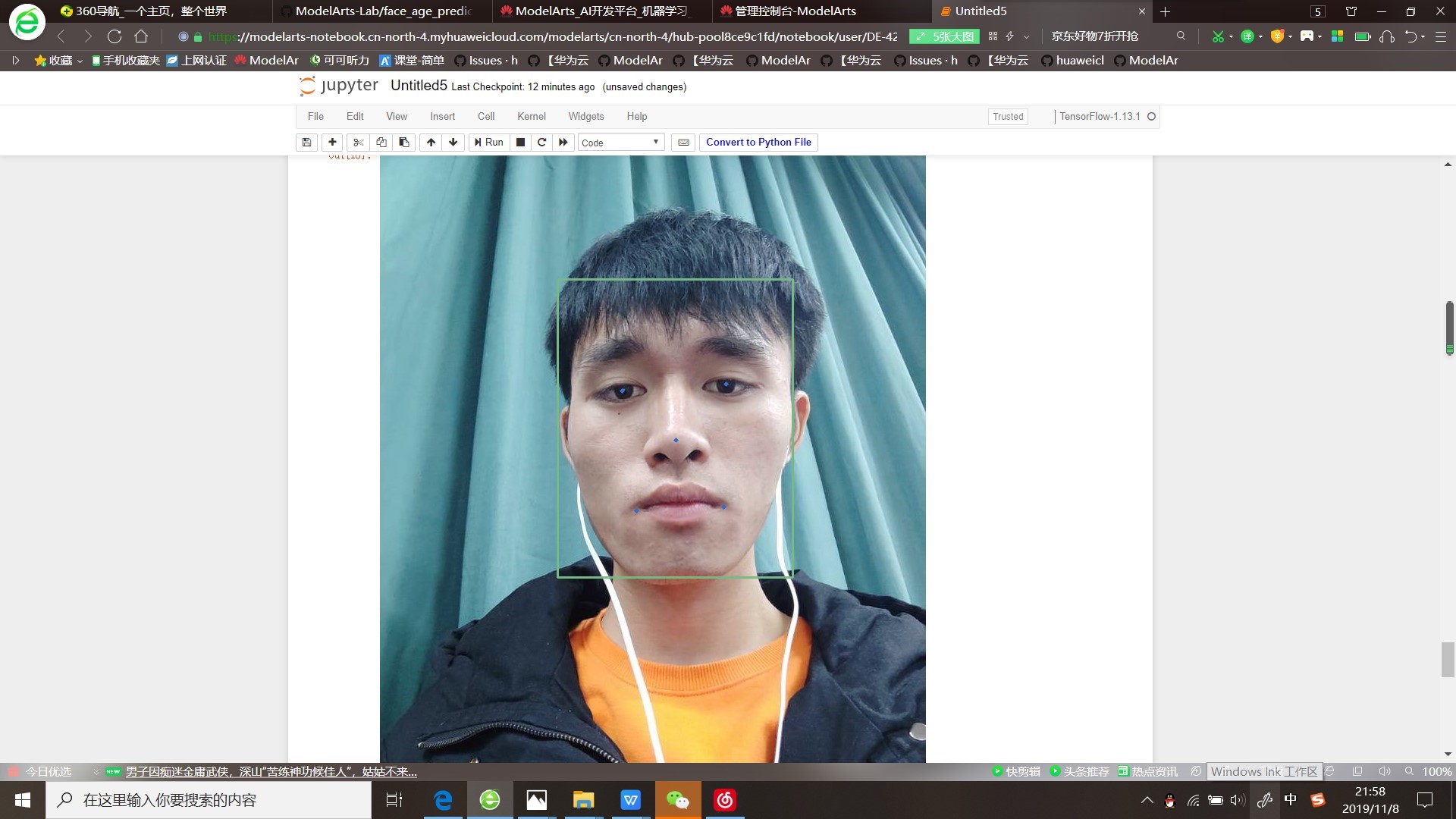The image size is (1456, 819).
Task: Interrupt the kernel with the stop icon
Action: coord(520,143)
